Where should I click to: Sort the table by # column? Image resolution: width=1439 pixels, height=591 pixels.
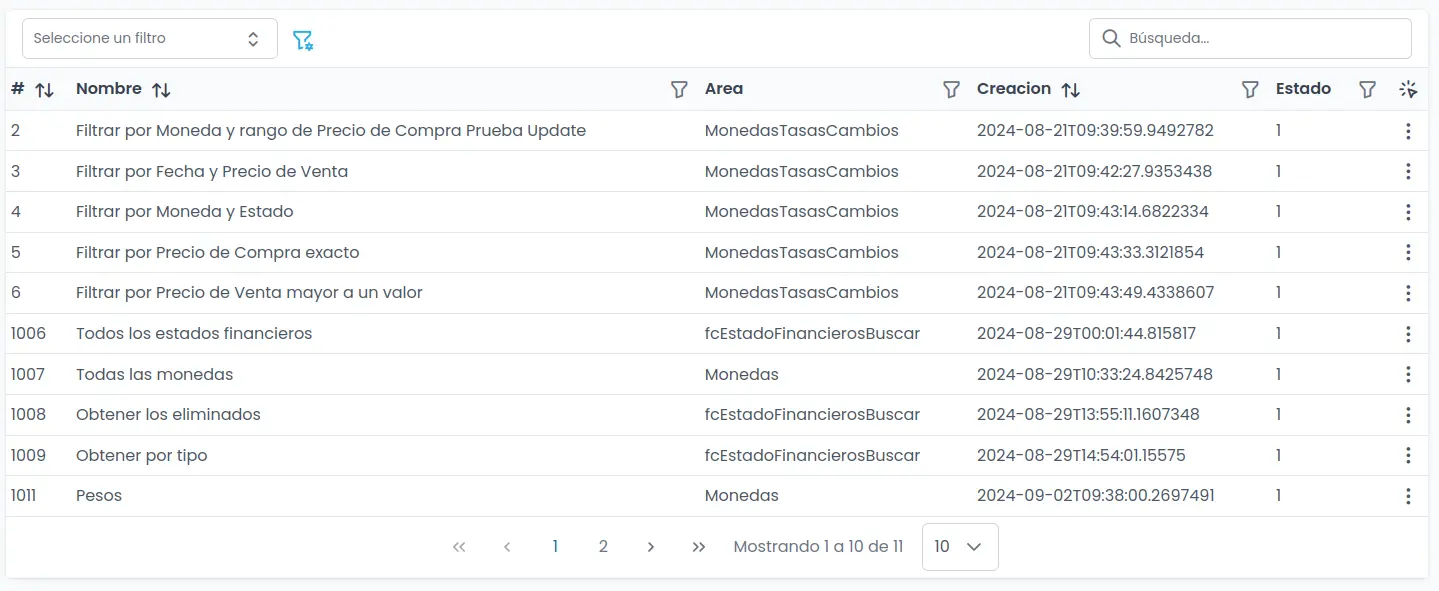[x=44, y=90]
